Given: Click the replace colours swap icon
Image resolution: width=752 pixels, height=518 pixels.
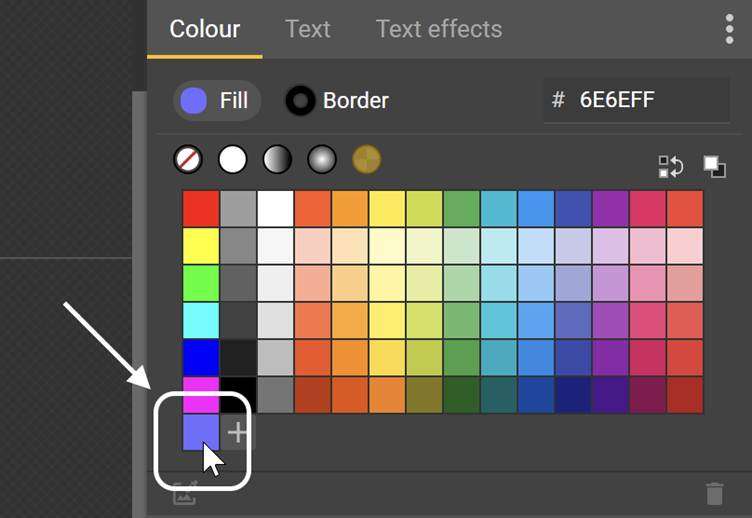Looking at the screenshot, I should (670, 166).
